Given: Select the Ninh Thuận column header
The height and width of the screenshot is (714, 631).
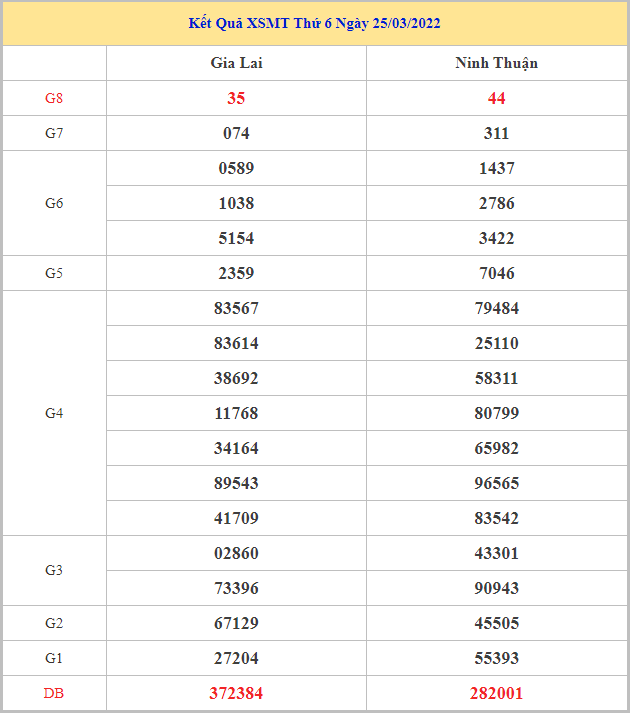Looking at the screenshot, I should coord(496,63).
